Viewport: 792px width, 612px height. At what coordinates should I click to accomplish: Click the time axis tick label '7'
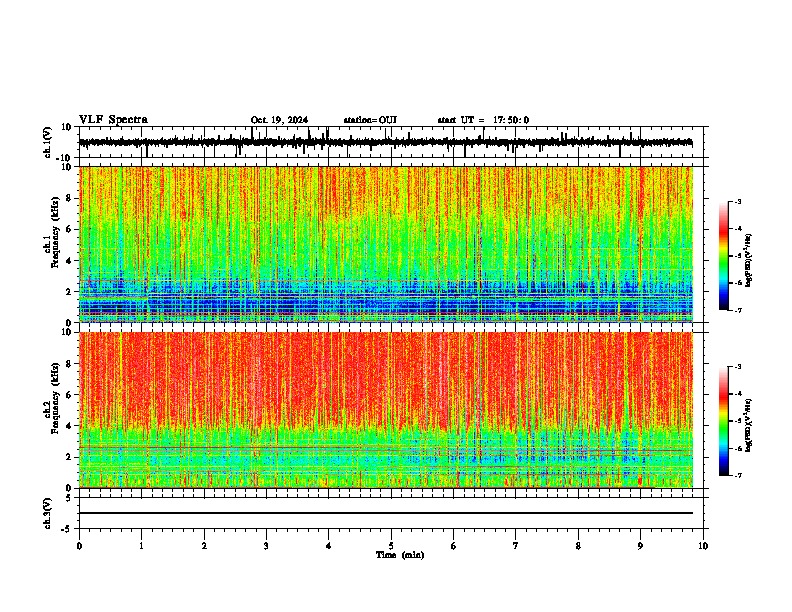pos(516,546)
